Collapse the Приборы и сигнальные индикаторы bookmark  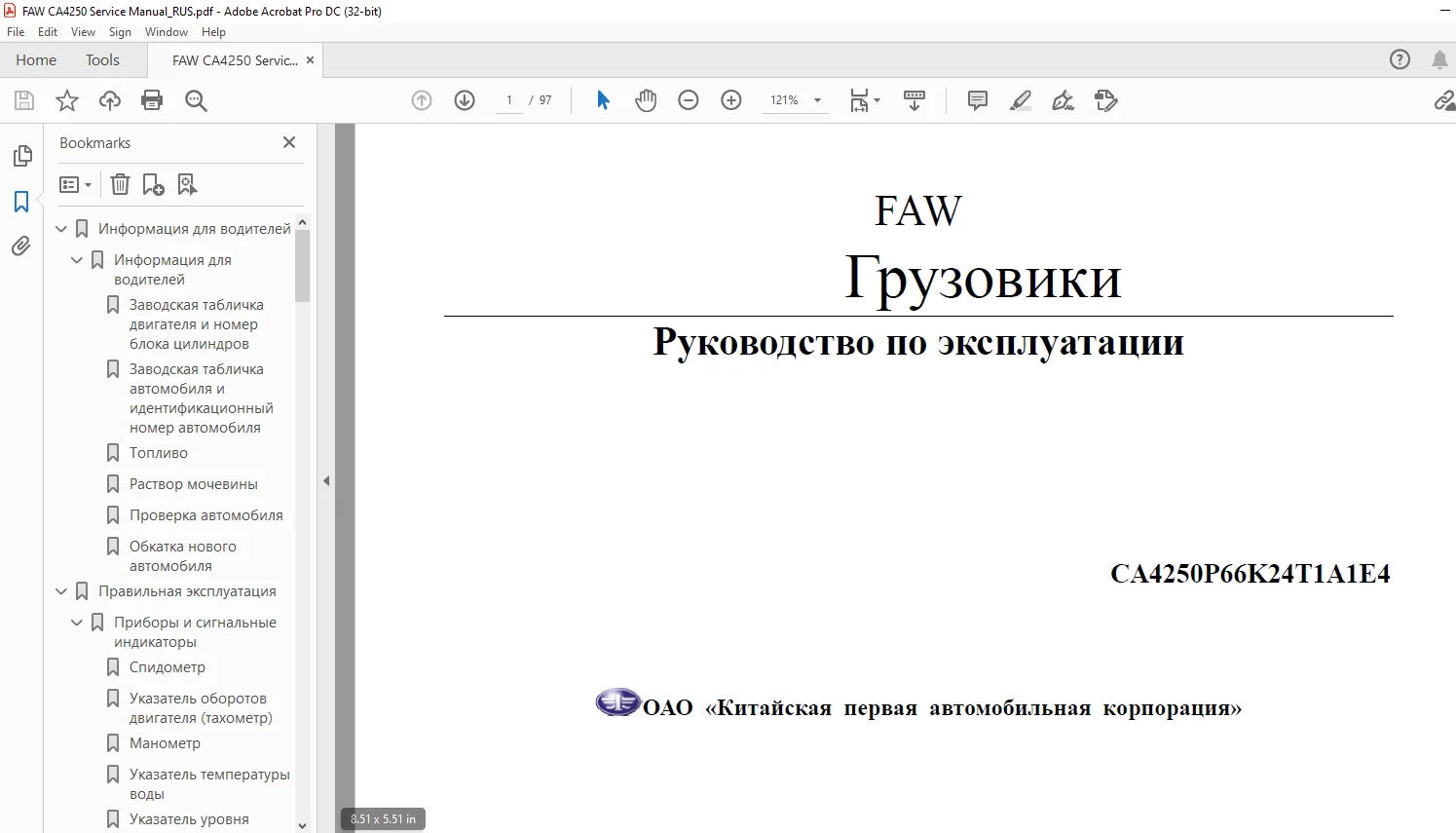[77, 623]
